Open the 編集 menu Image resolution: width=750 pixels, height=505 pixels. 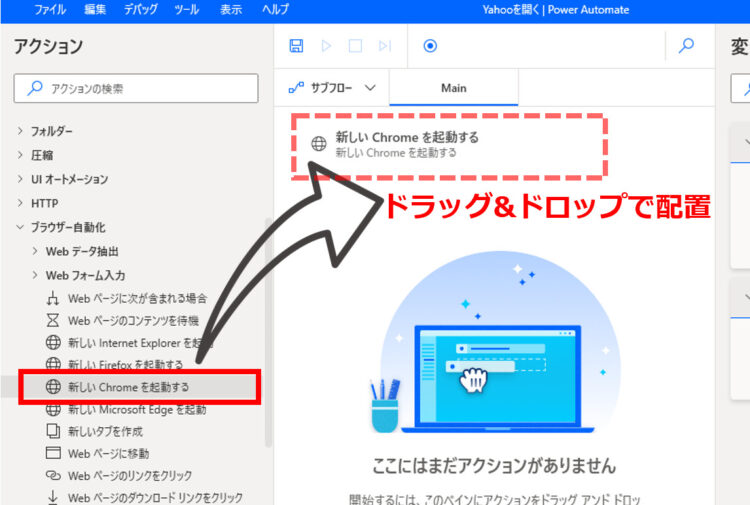pos(95,10)
